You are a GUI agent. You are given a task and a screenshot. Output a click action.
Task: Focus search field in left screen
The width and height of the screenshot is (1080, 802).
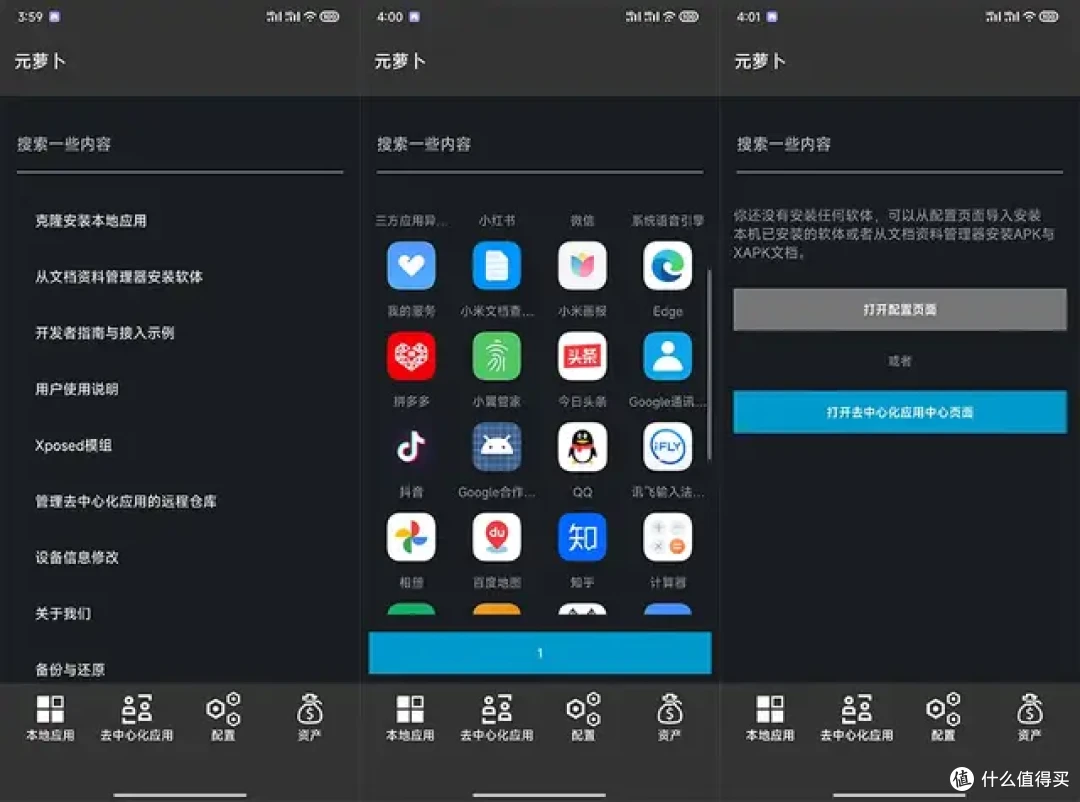pyautogui.click(x=180, y=148)
